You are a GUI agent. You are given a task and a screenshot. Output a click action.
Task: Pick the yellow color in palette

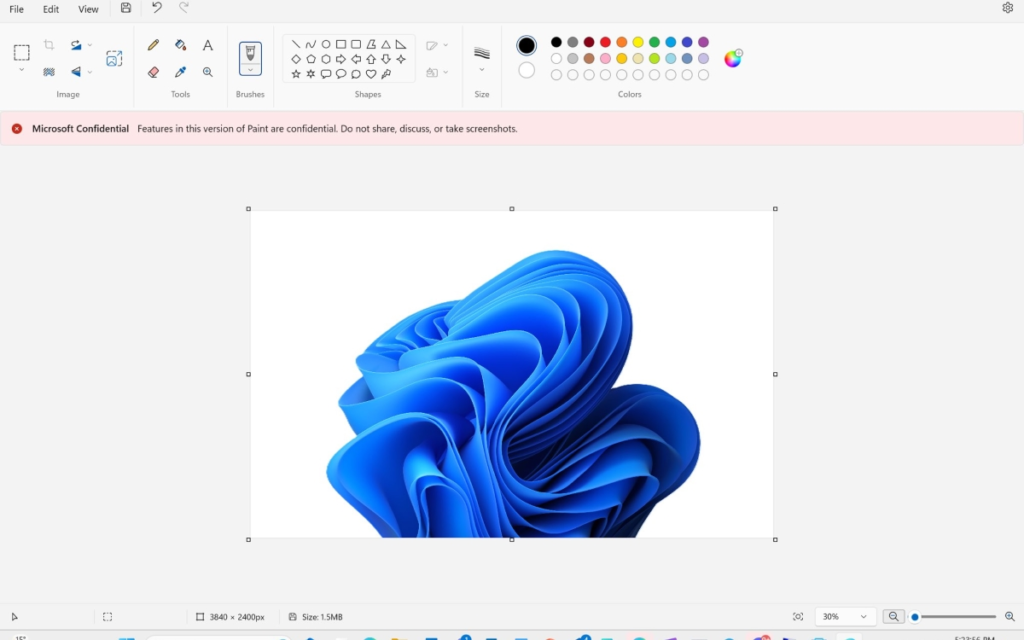[638, 42]
